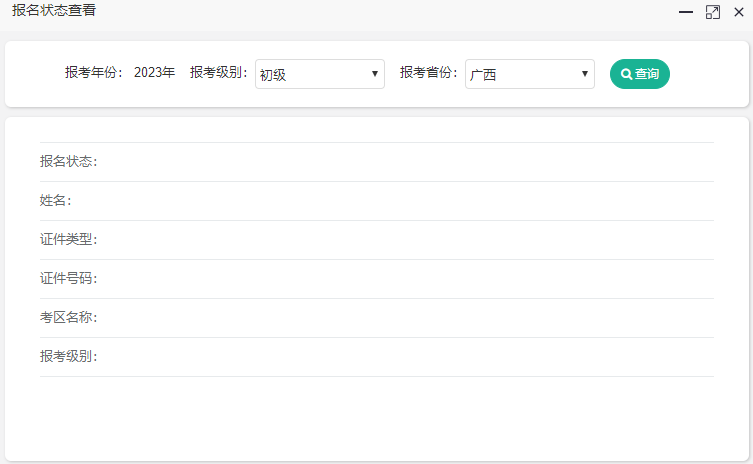Click the 证件类型: row label
753x464 pixels.
coord(69,239)
